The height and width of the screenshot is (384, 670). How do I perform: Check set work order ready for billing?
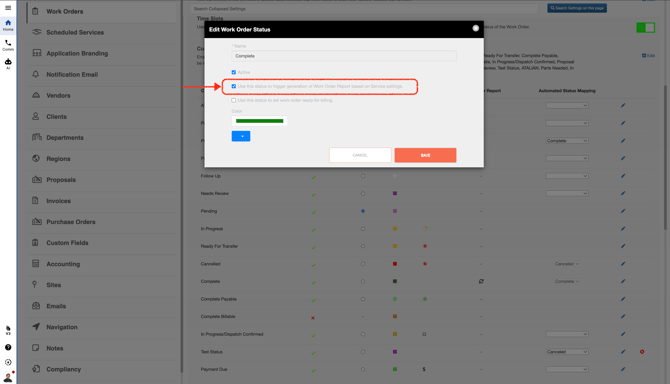click(234, 100)
